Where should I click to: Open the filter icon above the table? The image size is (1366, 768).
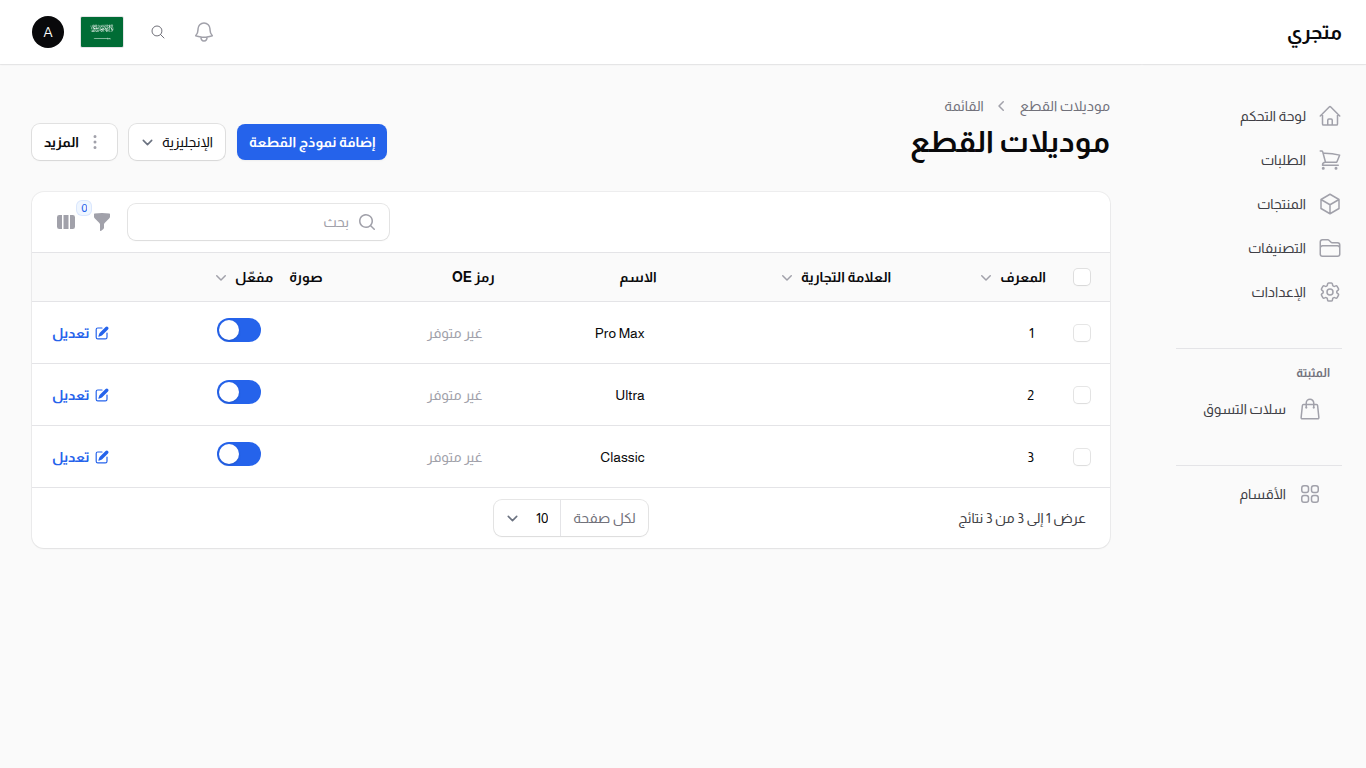tap(100, 222)
